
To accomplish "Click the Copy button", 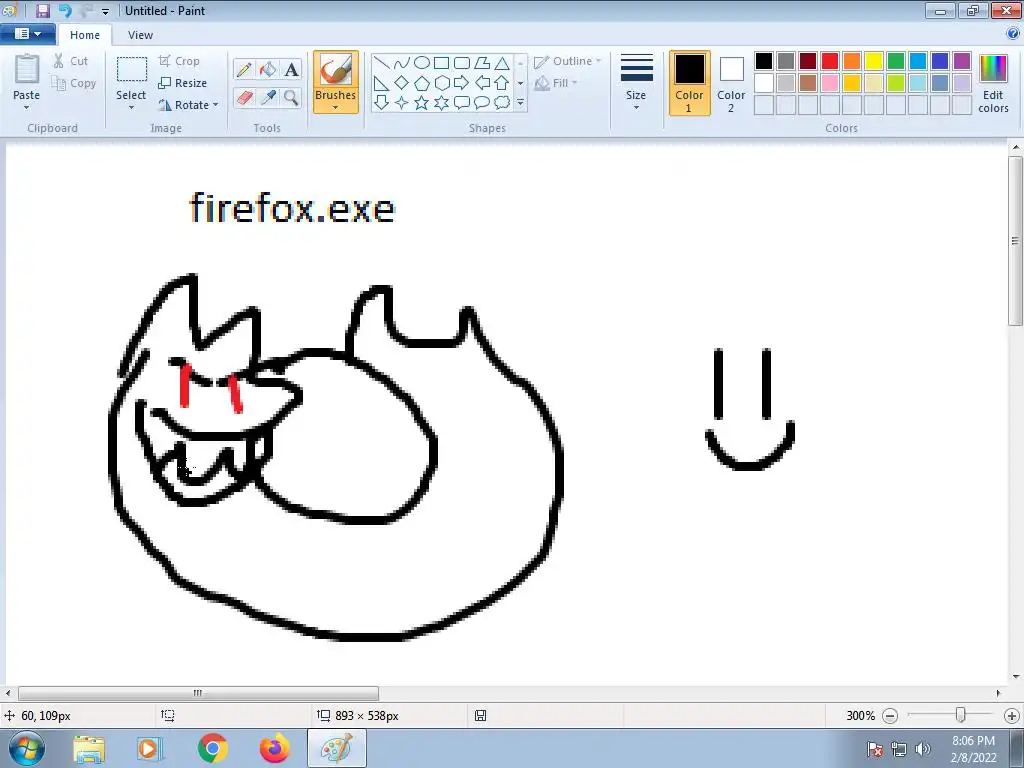I will tap(74, 83).
